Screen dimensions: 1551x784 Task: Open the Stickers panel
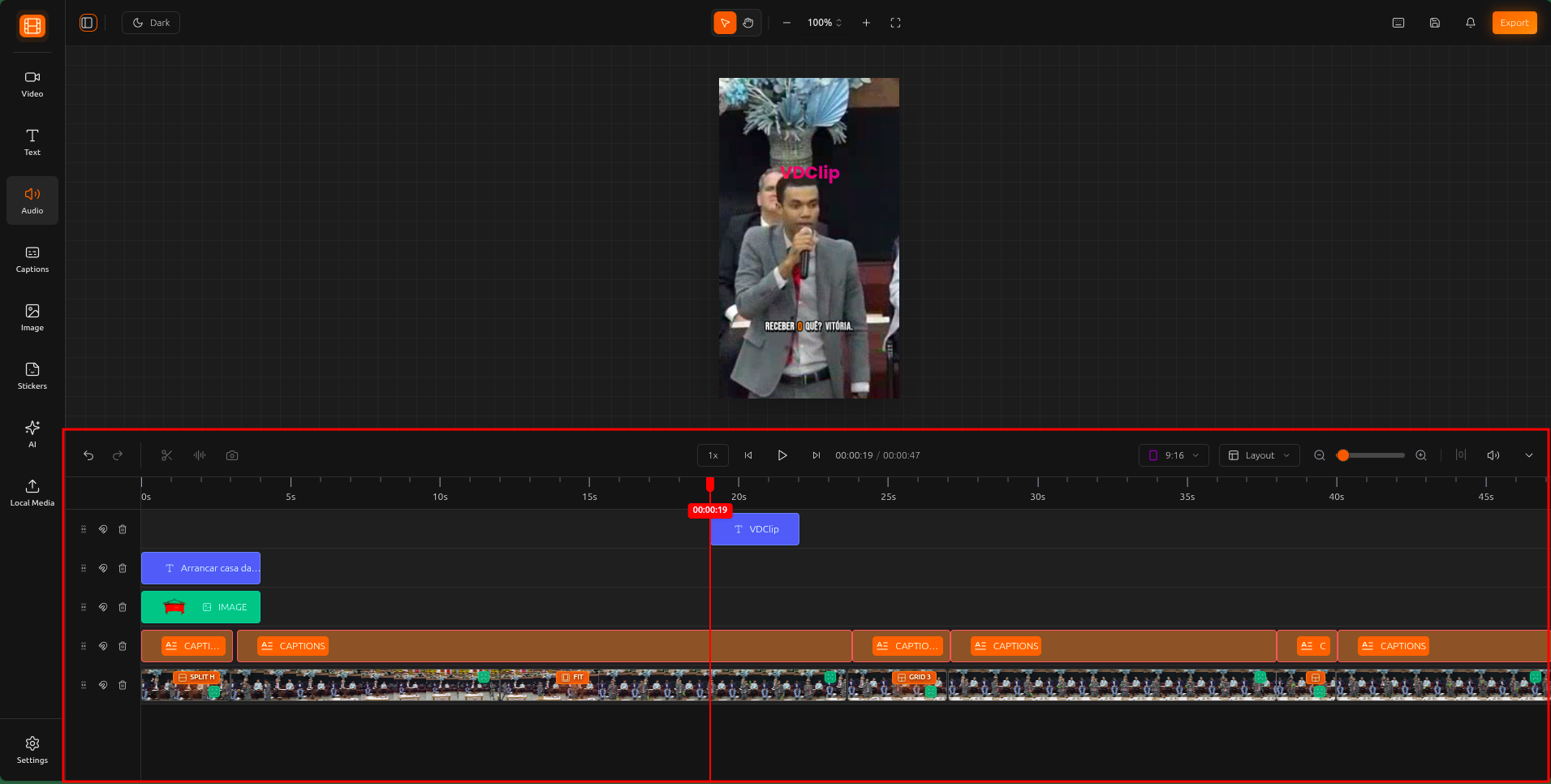point(32,376)
